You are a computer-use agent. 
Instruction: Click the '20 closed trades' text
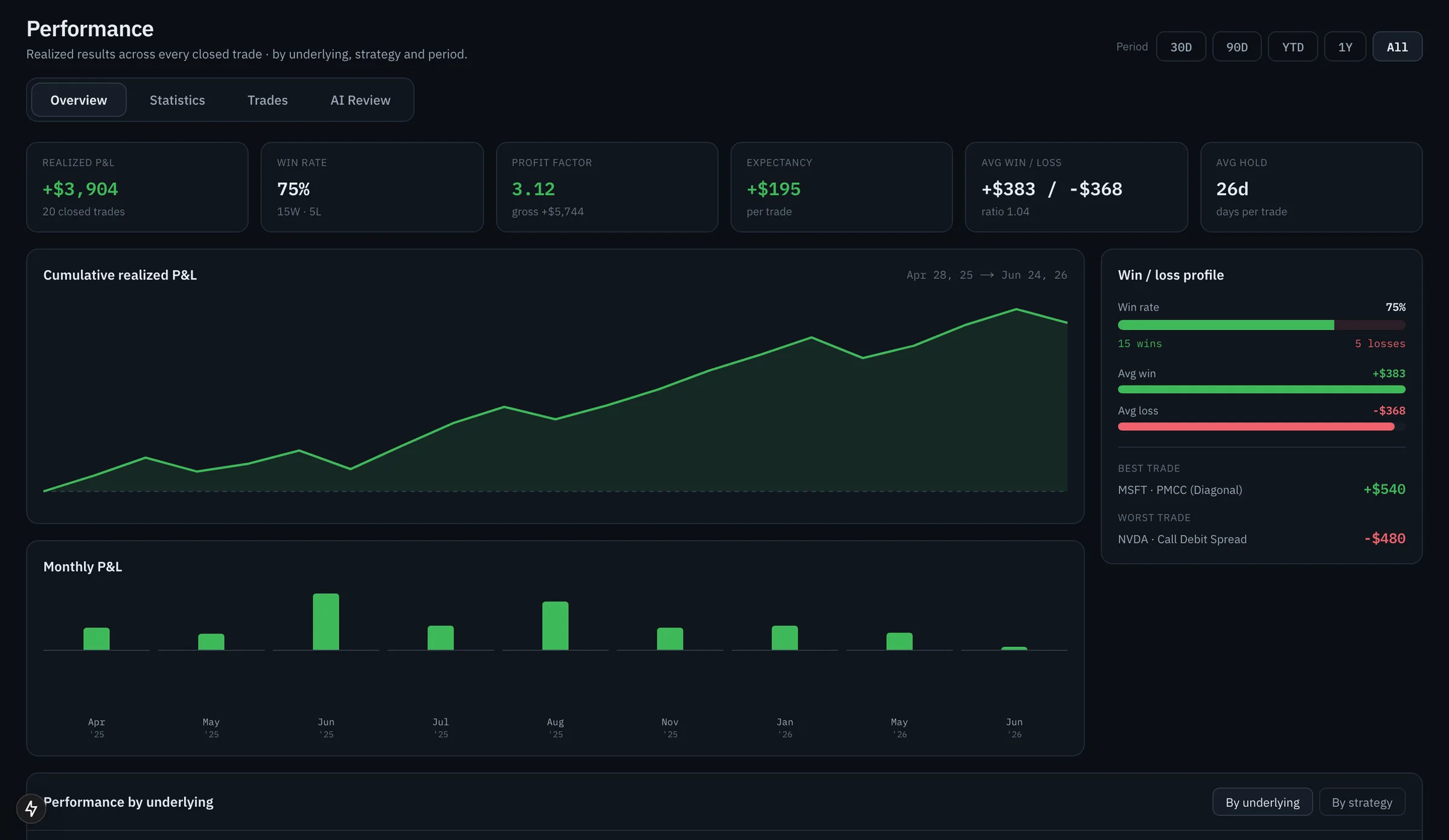(83, 212)
